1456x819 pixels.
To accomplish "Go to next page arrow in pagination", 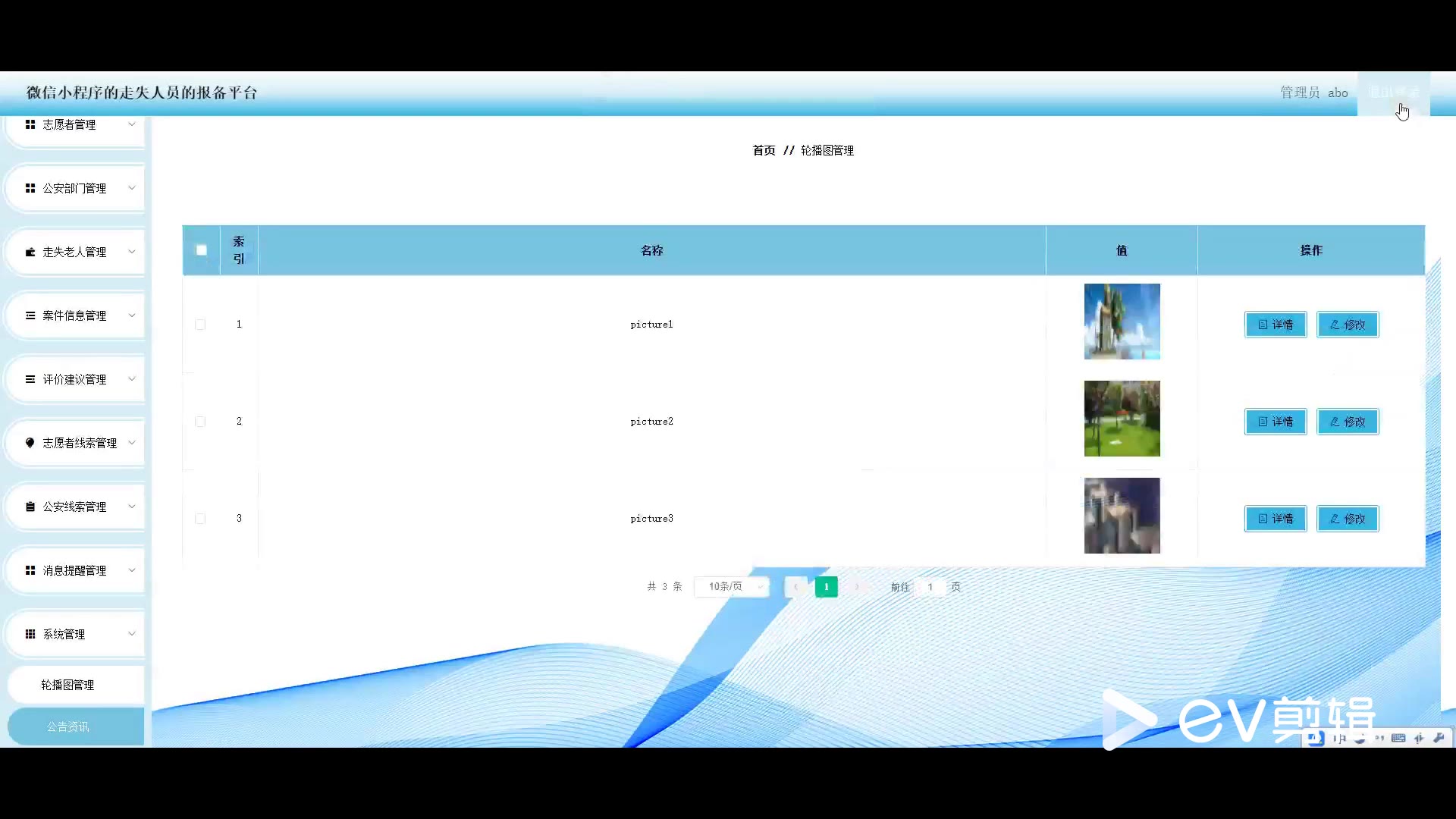I will pyautogui.click(x=857, y=586).
